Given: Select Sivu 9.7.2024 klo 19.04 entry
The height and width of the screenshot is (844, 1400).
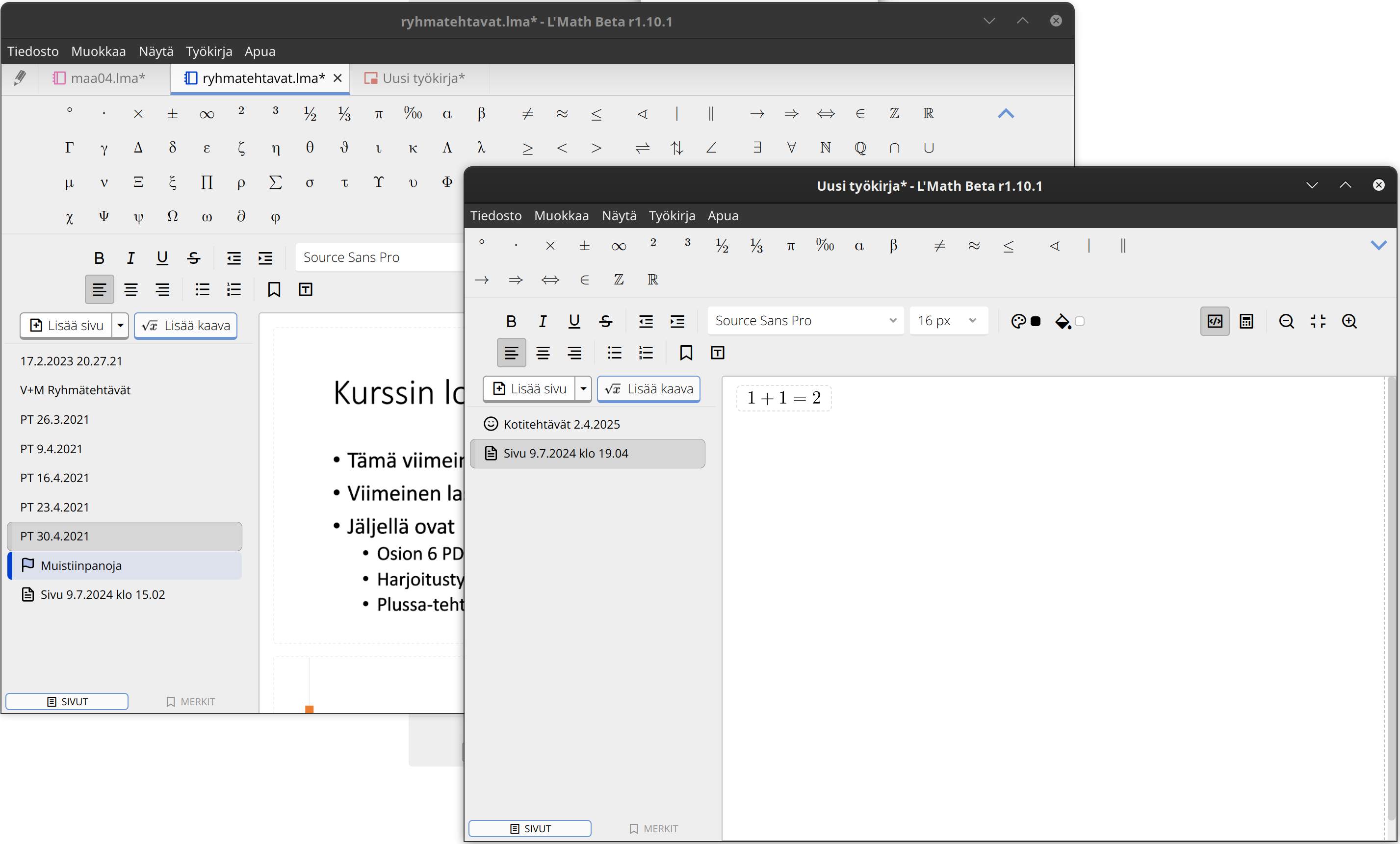Looking at the screenshot, I should 591,453.
